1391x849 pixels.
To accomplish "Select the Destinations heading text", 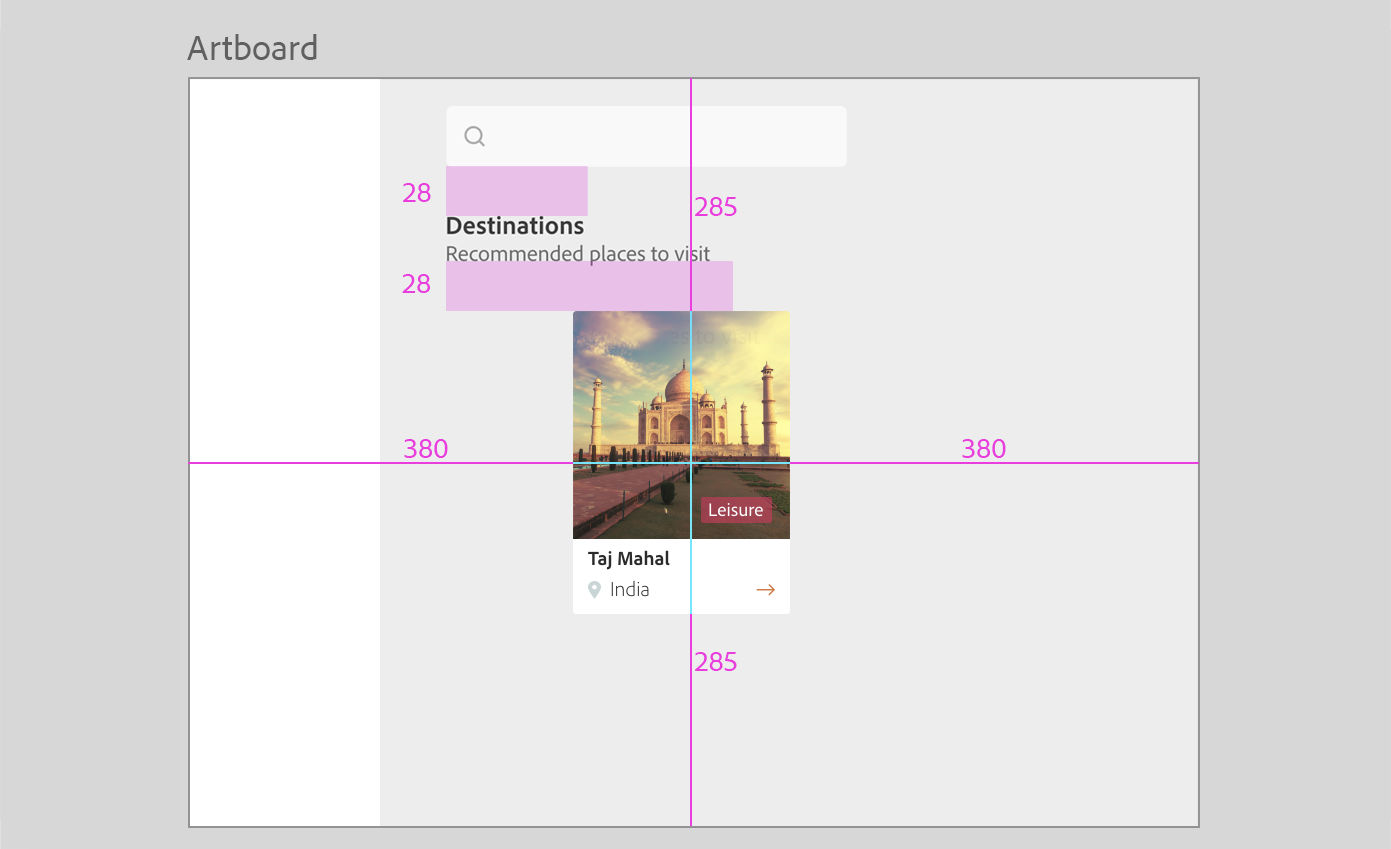I will (x=515, y=226).
